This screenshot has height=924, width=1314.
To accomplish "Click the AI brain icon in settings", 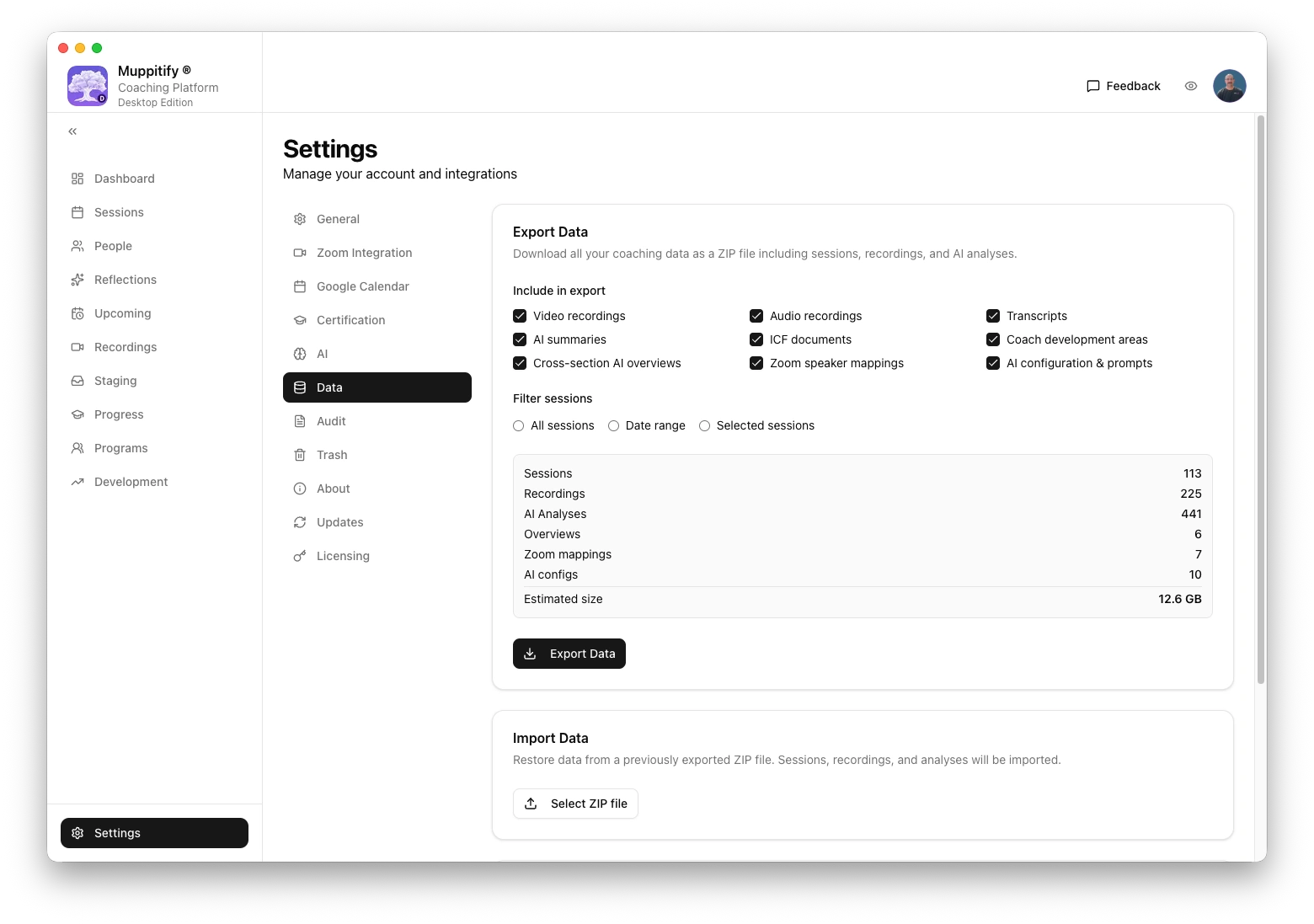I will [300, 354].
